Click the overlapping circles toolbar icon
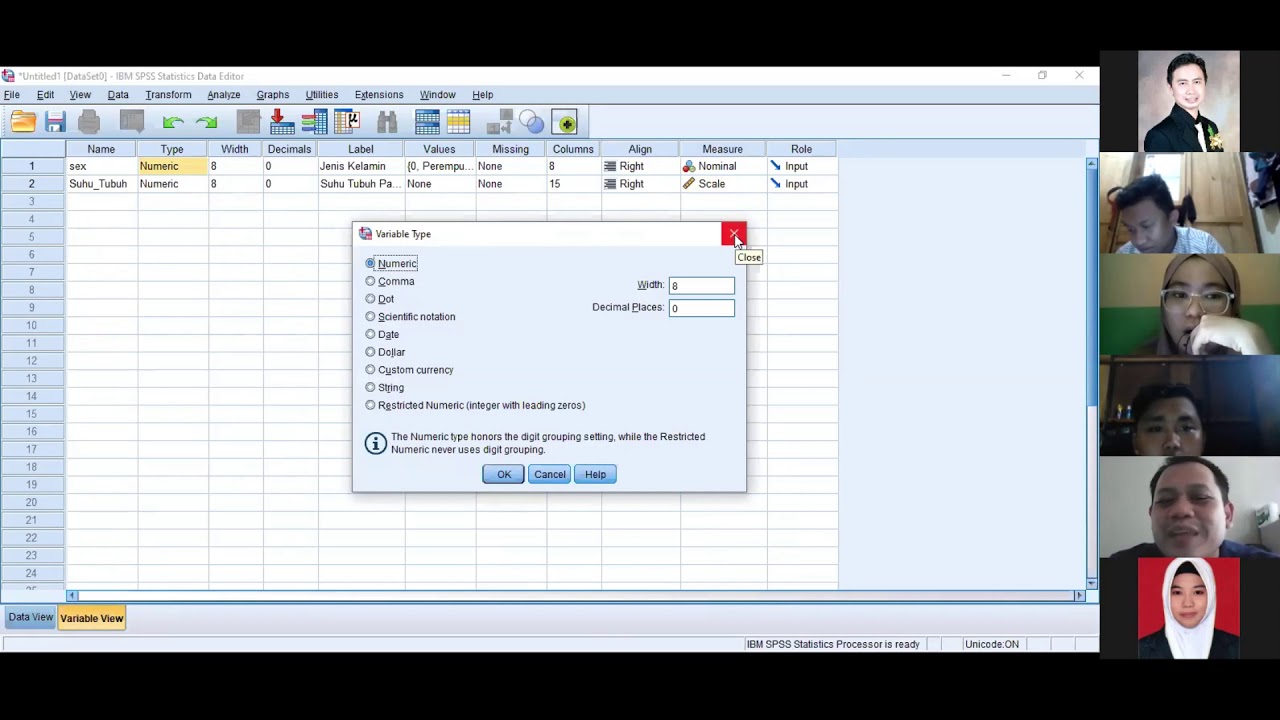Viewport: 1280px width, 720px height. (531, 123)
